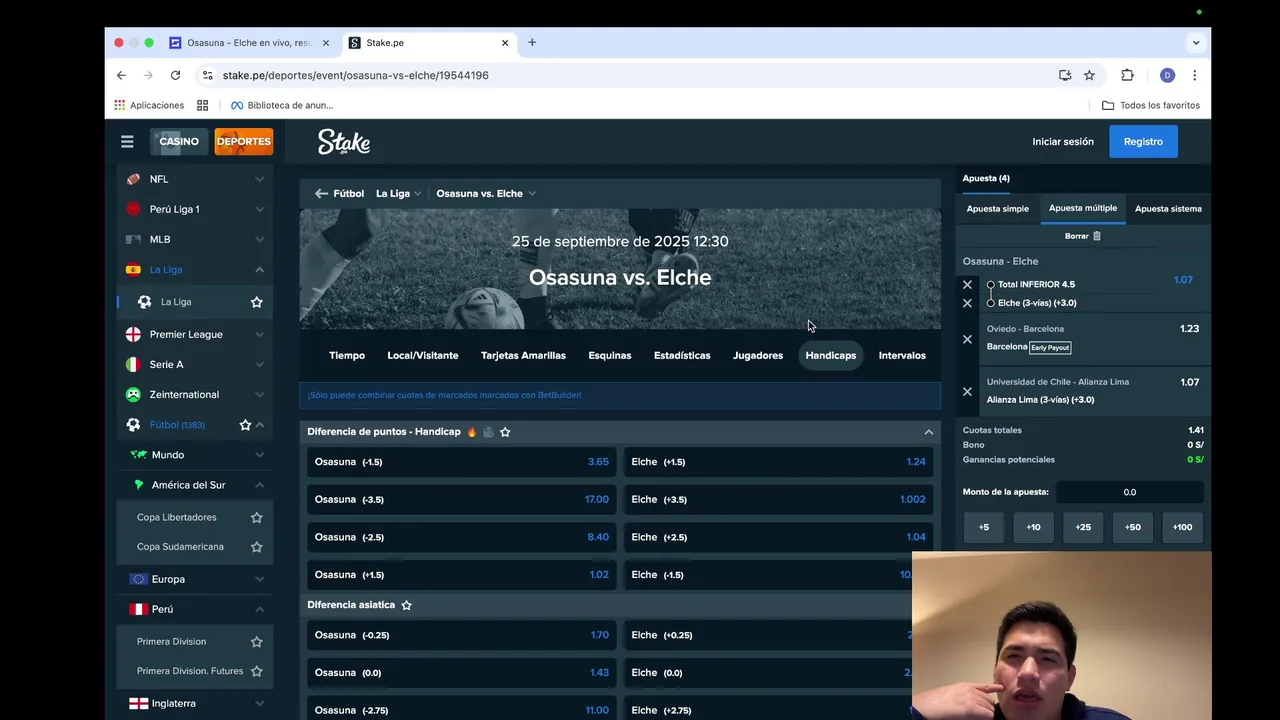1280x720 pixels.
Task: Bookmark this page with the star icon
Action: coord(1089,75)
